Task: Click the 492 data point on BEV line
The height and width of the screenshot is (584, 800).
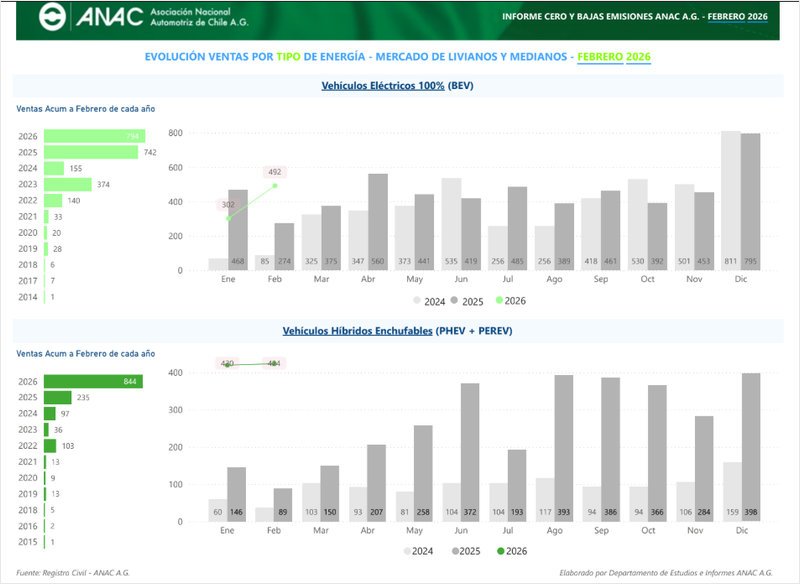Action: (275, 186)
